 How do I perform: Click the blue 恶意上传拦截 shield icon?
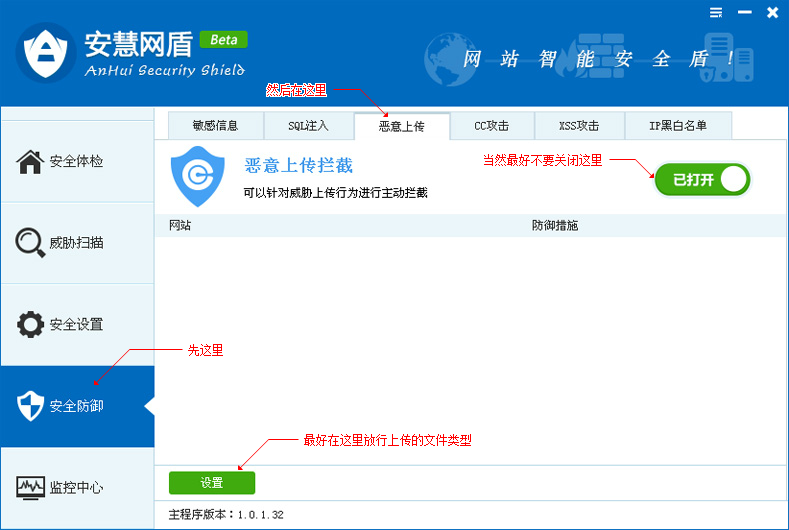pos(198,177)
